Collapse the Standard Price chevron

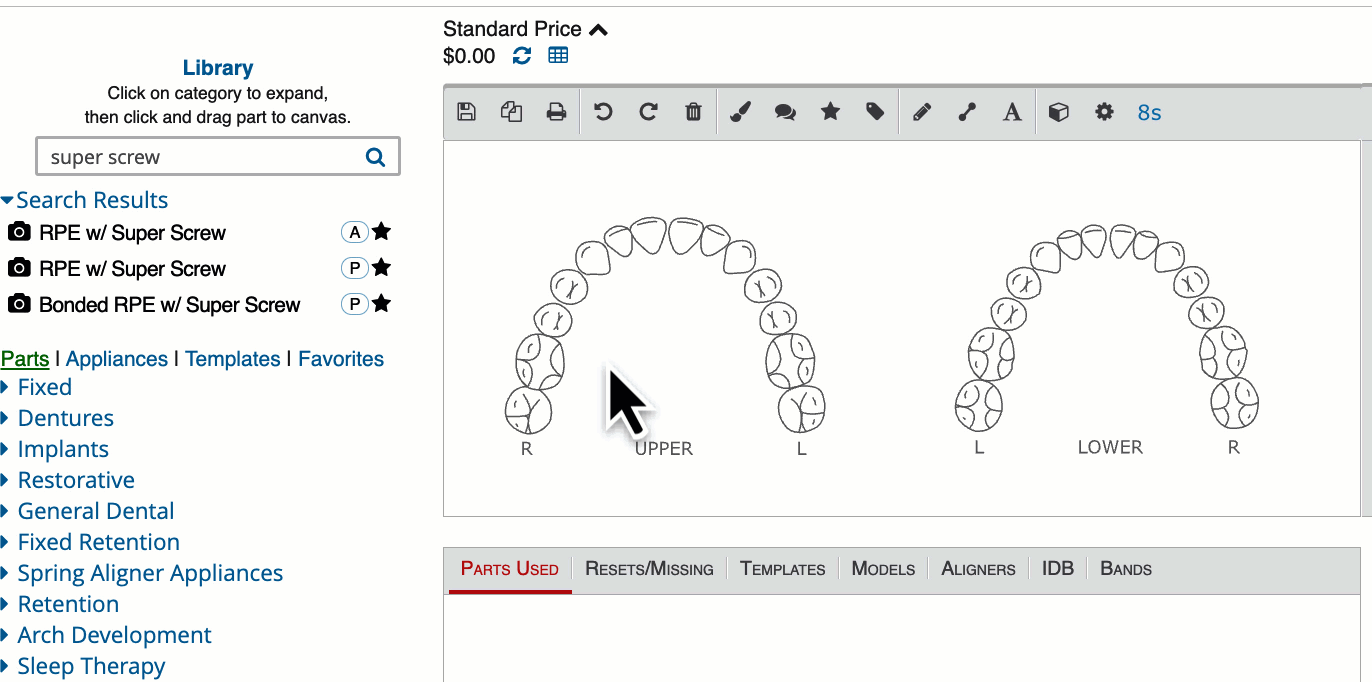tap(598, 30)
